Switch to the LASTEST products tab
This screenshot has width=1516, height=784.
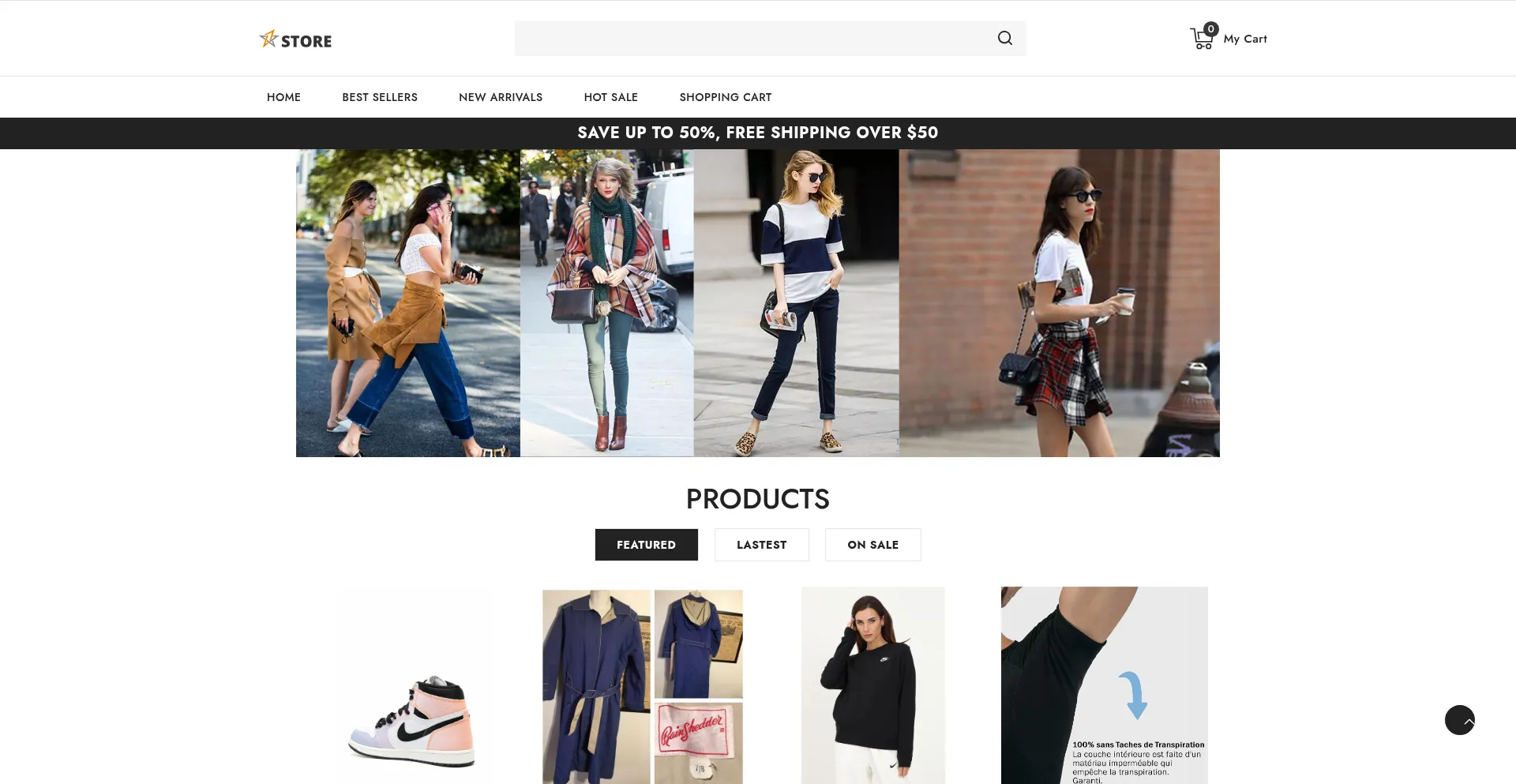point(761,545)
